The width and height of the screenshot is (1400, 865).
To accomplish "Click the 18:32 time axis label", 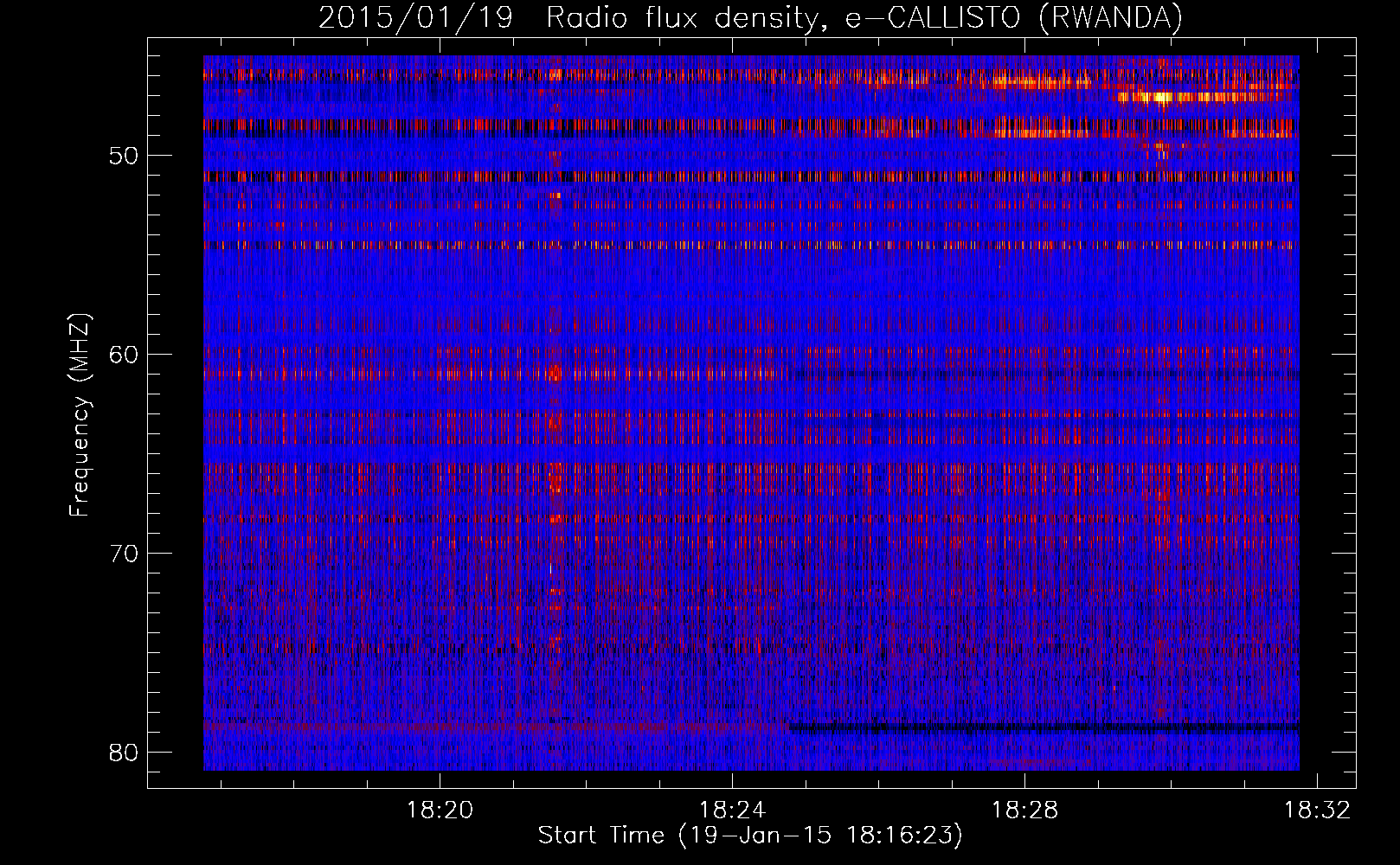I will click(x=1316, y=811).
